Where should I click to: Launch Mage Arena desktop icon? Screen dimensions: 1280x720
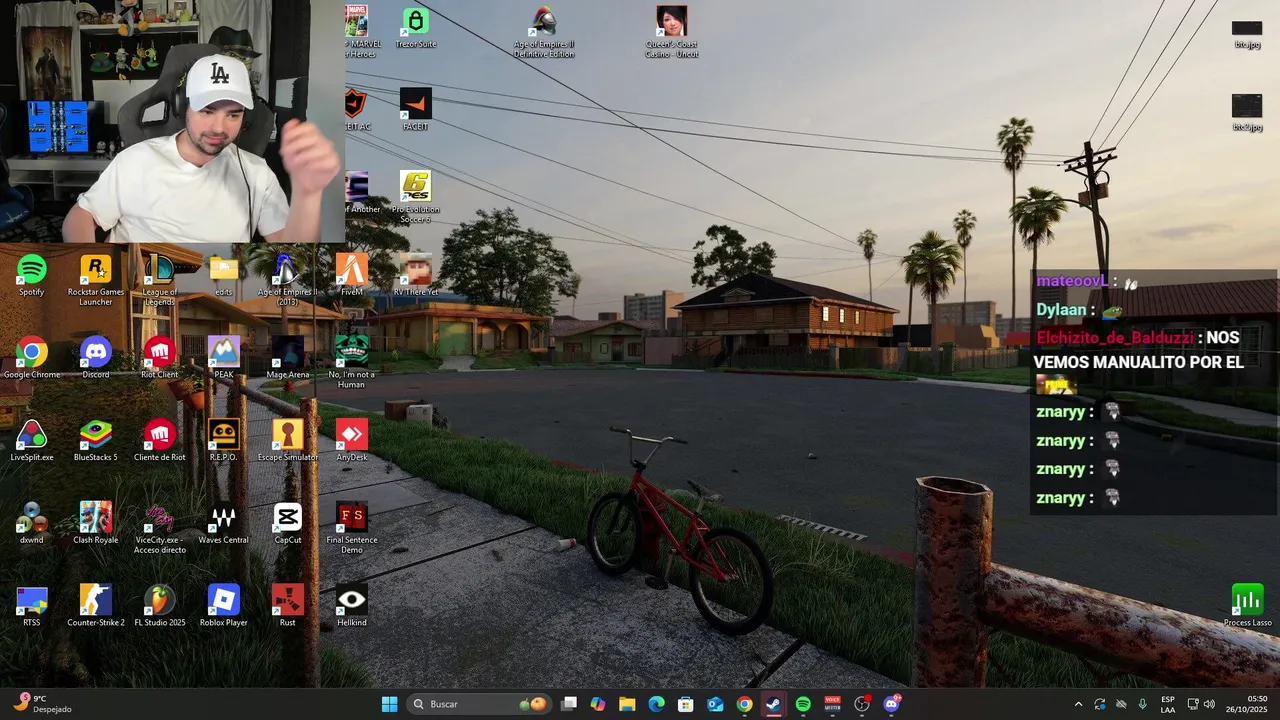pyautogui.click(x=287, y=358)
